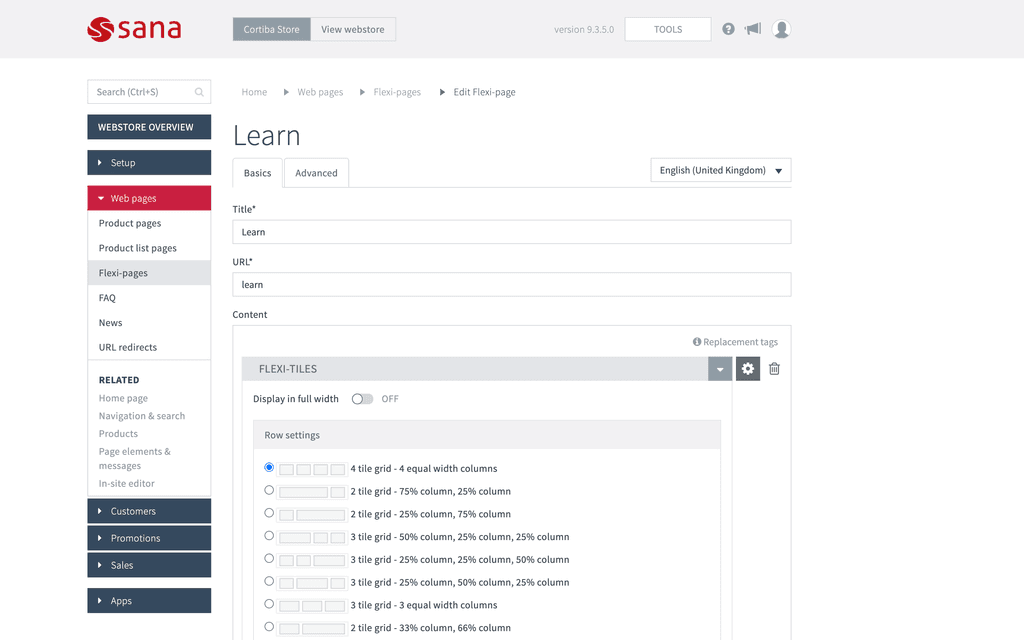Expand the Apps menu section
Viewport: 1024px width, 640px height.
tap(149, 601)
